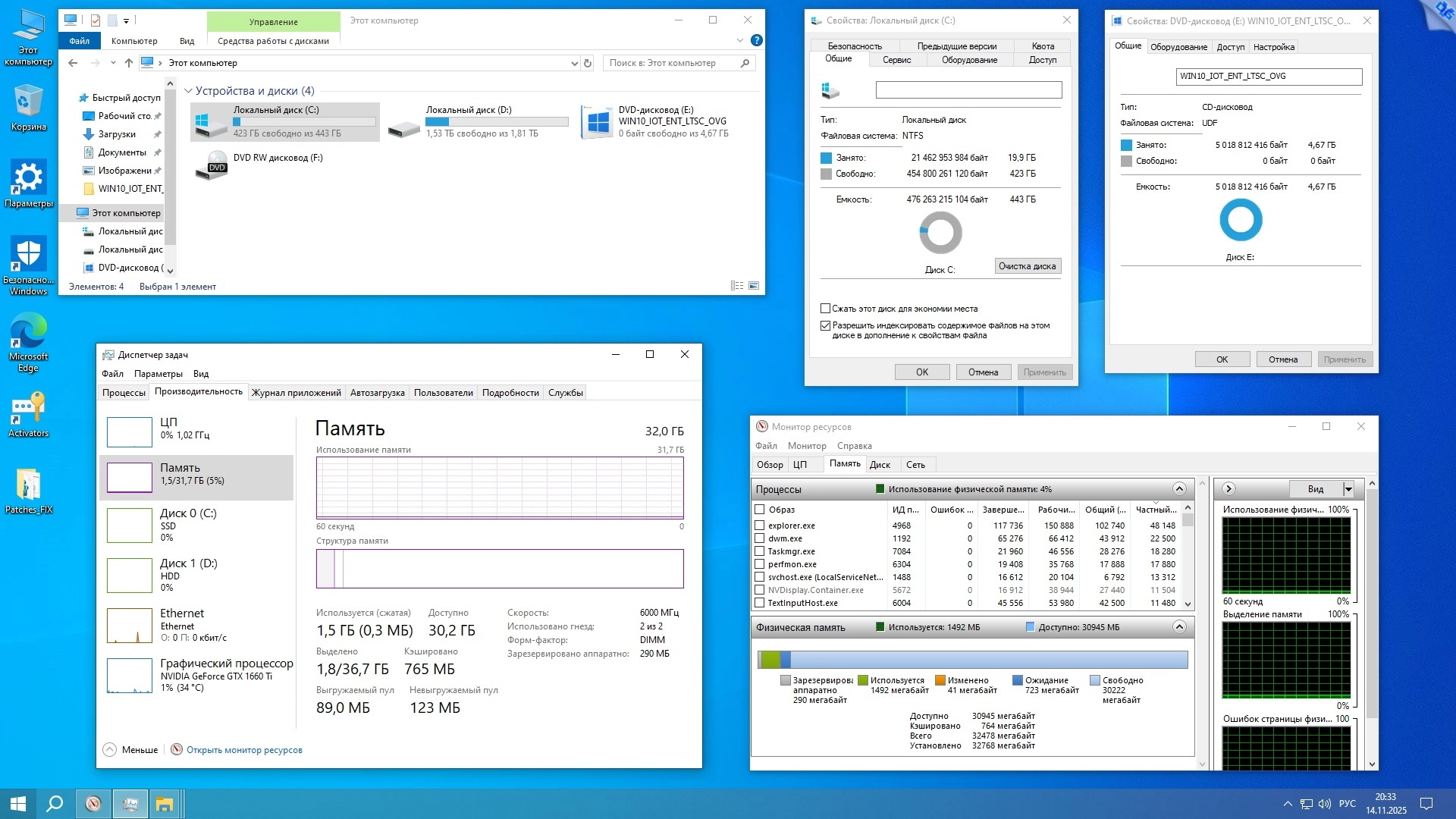This screenshot has width=1456, height=819.
Task: Click the Explorer refresh button
Action: (587, 63)
